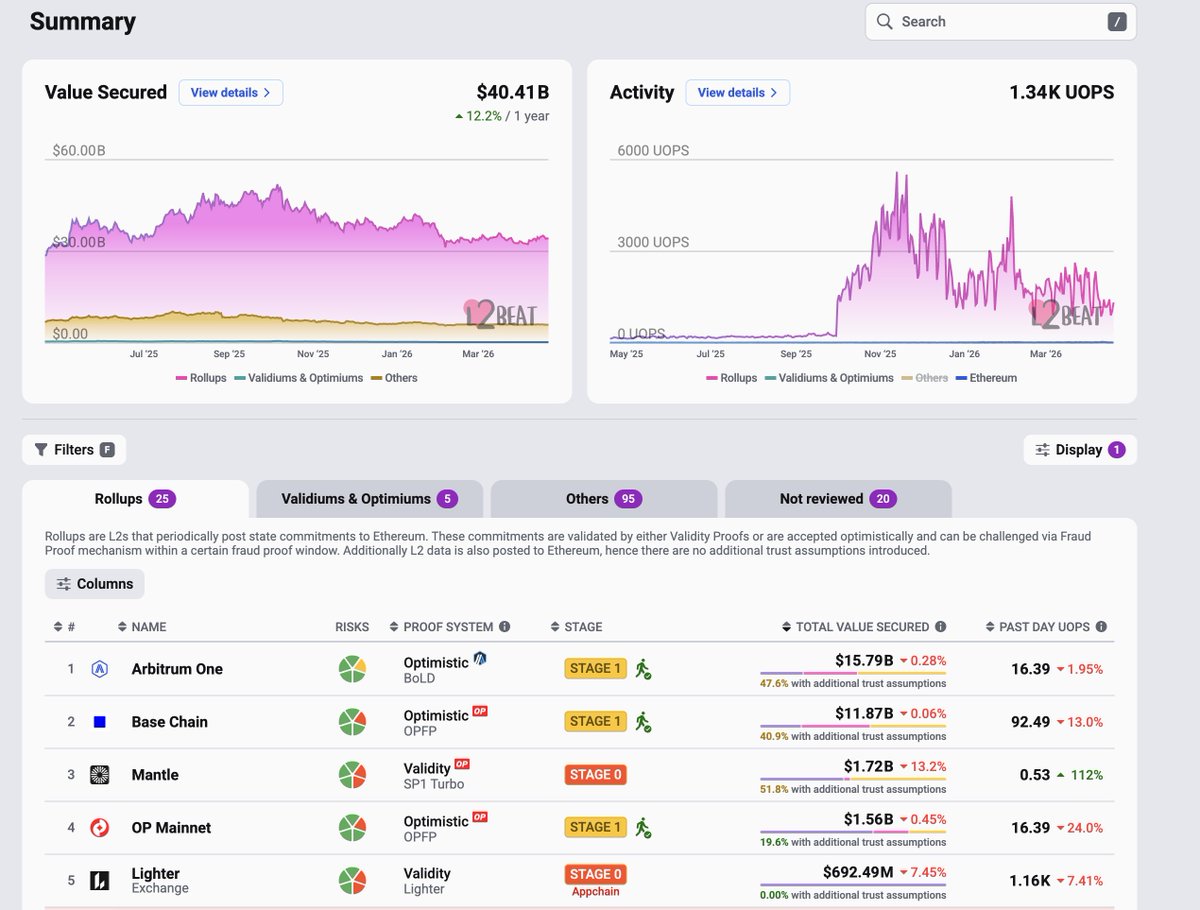Click the Mantle project logo icon
This screenshot has width=1200, height=910.
pyautogui.click(x=99, y=775)
